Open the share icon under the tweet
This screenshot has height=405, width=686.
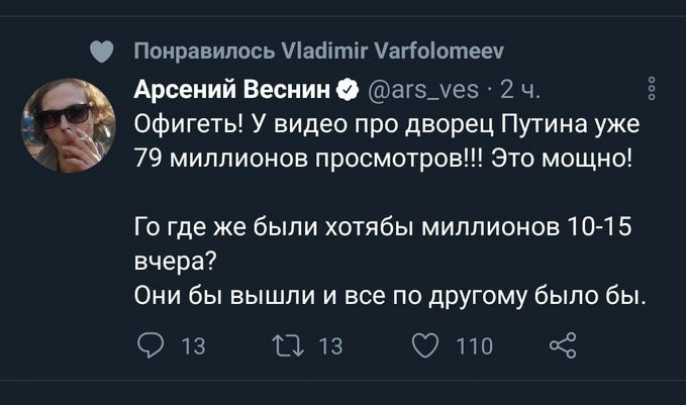(558, 346)
